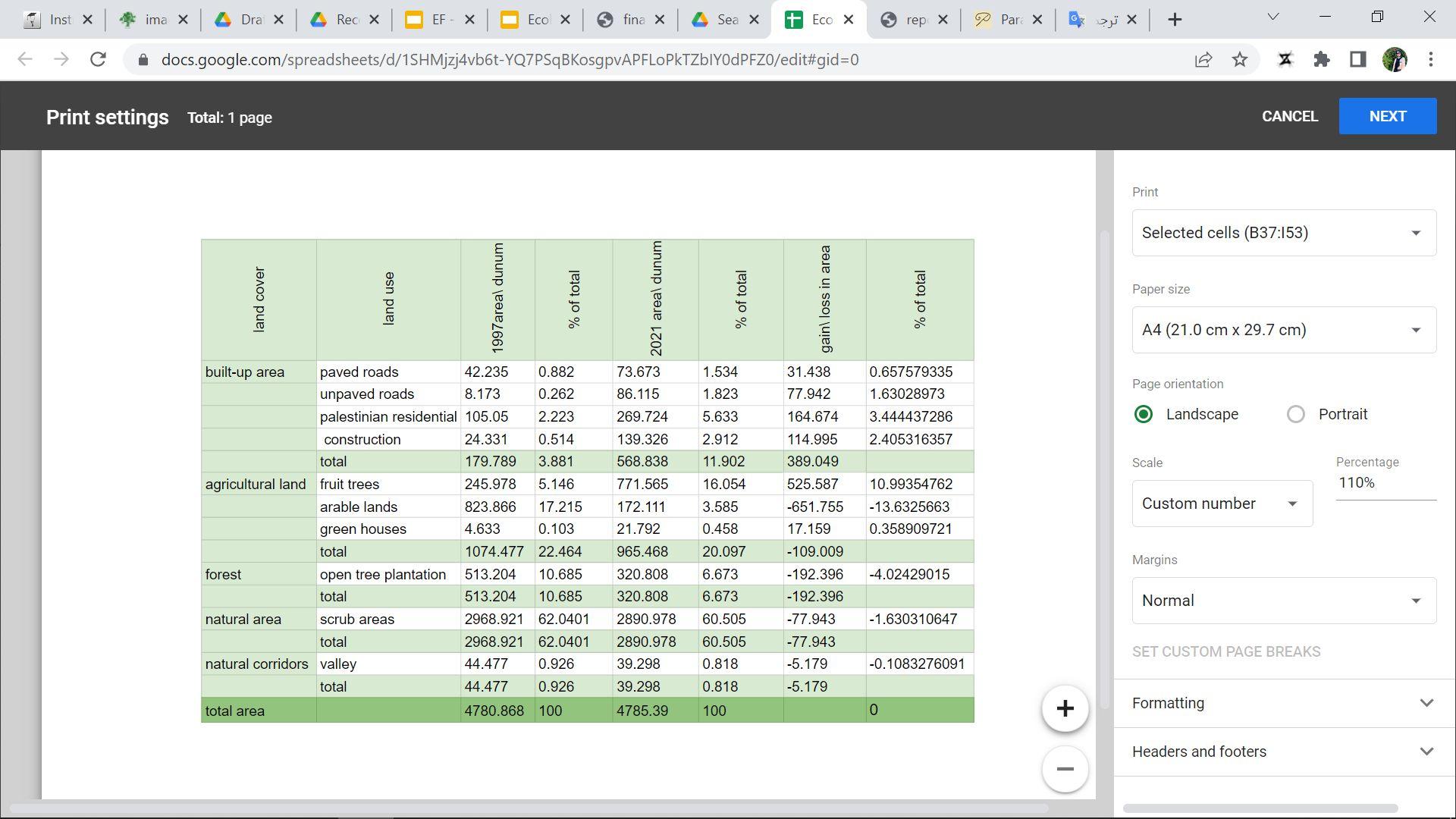The height and width of the screenshot is (819, 1456).
Task: Select Landscape page orientation
Action: pyautogui.click(x=1144, y=415)
